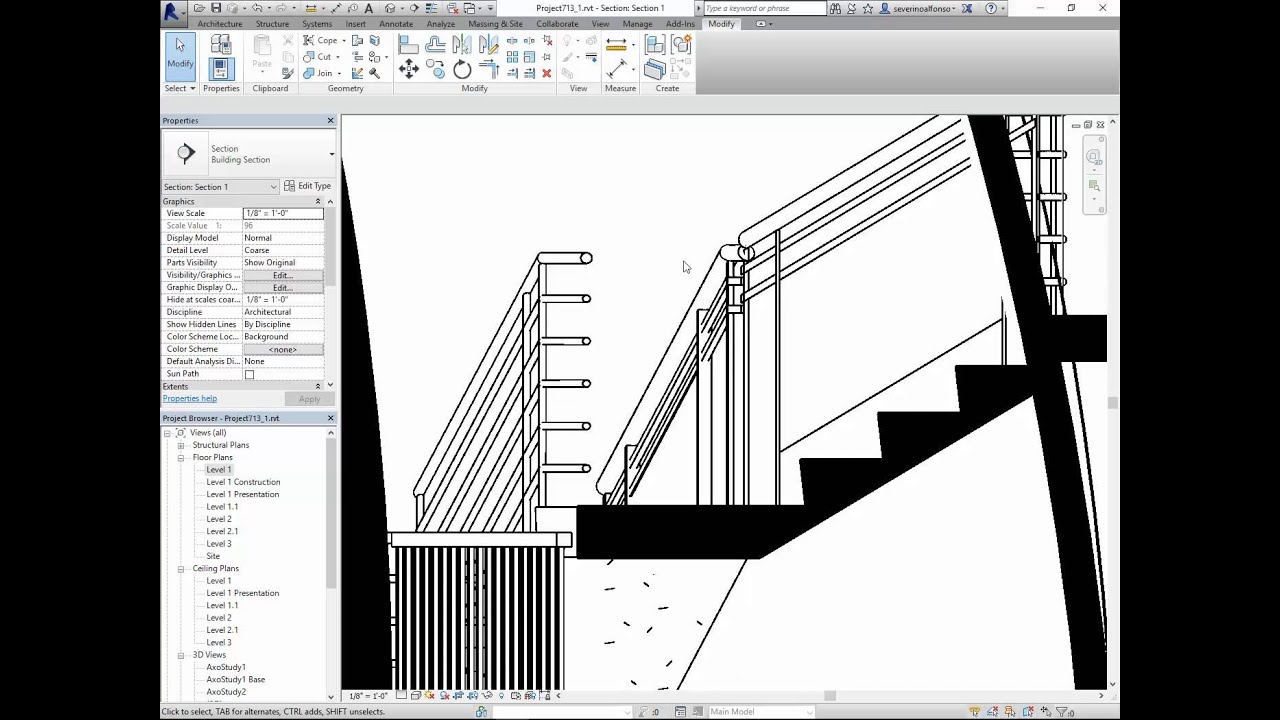Open the Architecture ribbon tab
1280x720 pixels.
click(220, 24)
